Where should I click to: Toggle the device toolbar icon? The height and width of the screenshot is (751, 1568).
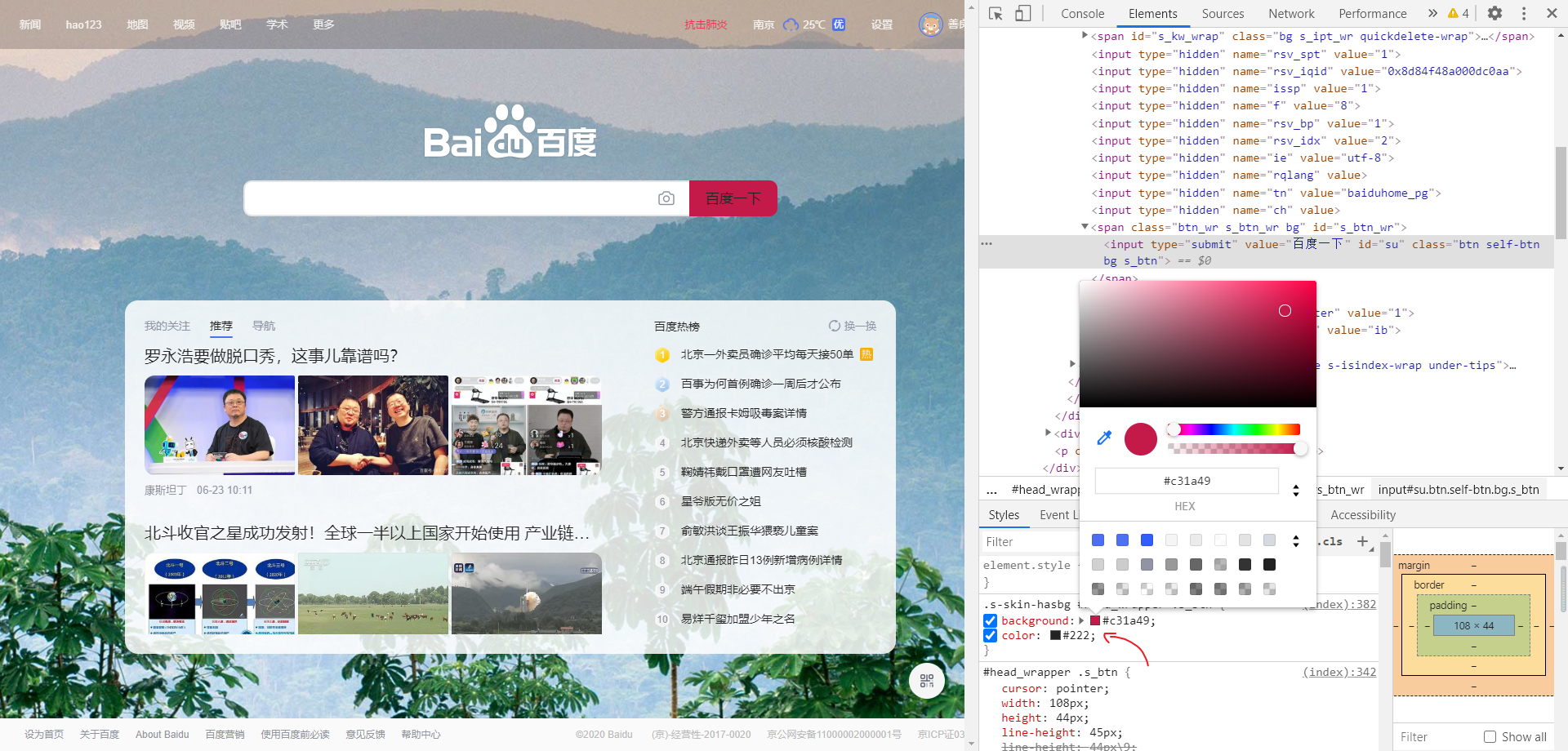[1023, 13]
